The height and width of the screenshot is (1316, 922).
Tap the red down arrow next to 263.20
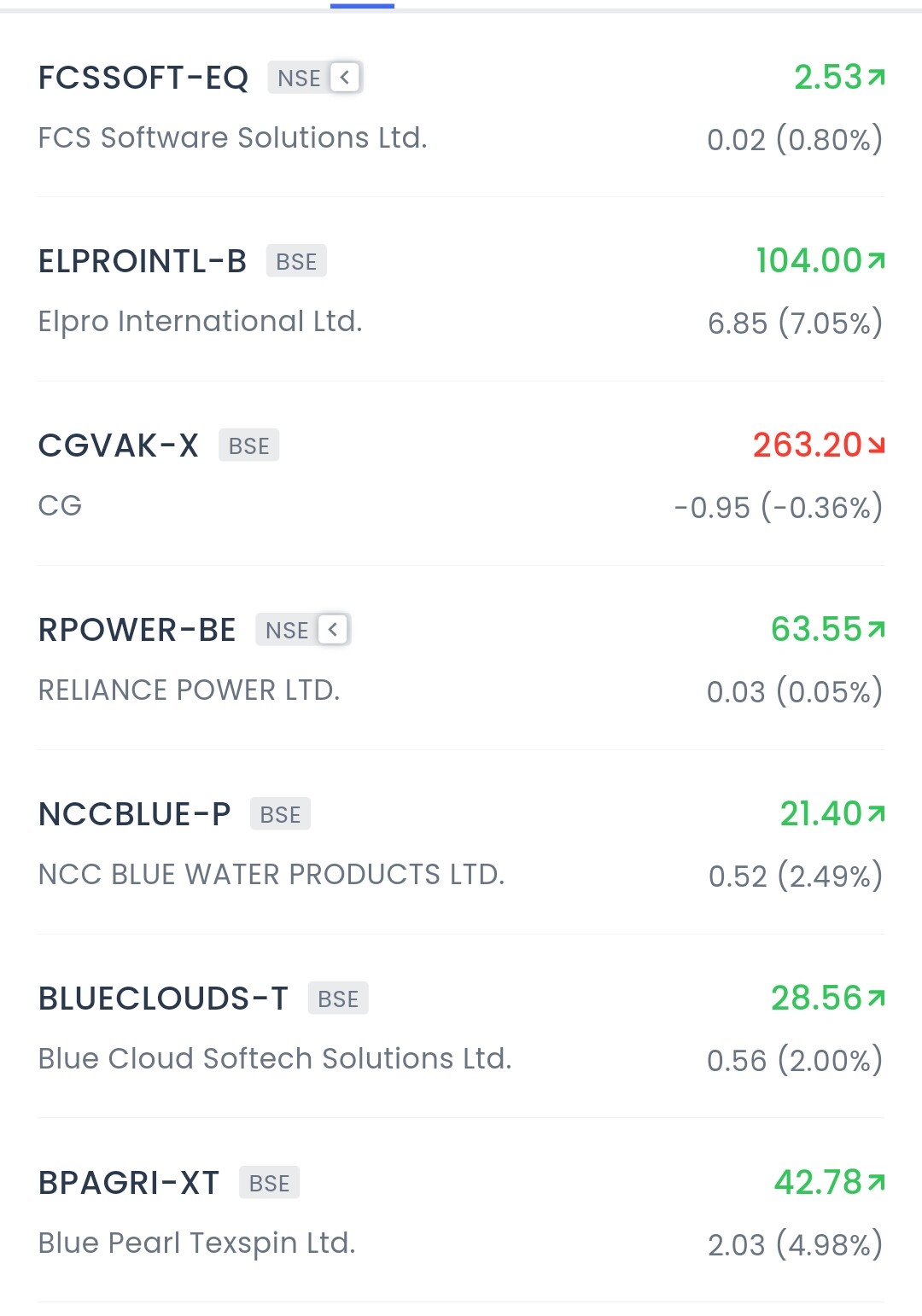pyautogui.click(x=877, y=445)
